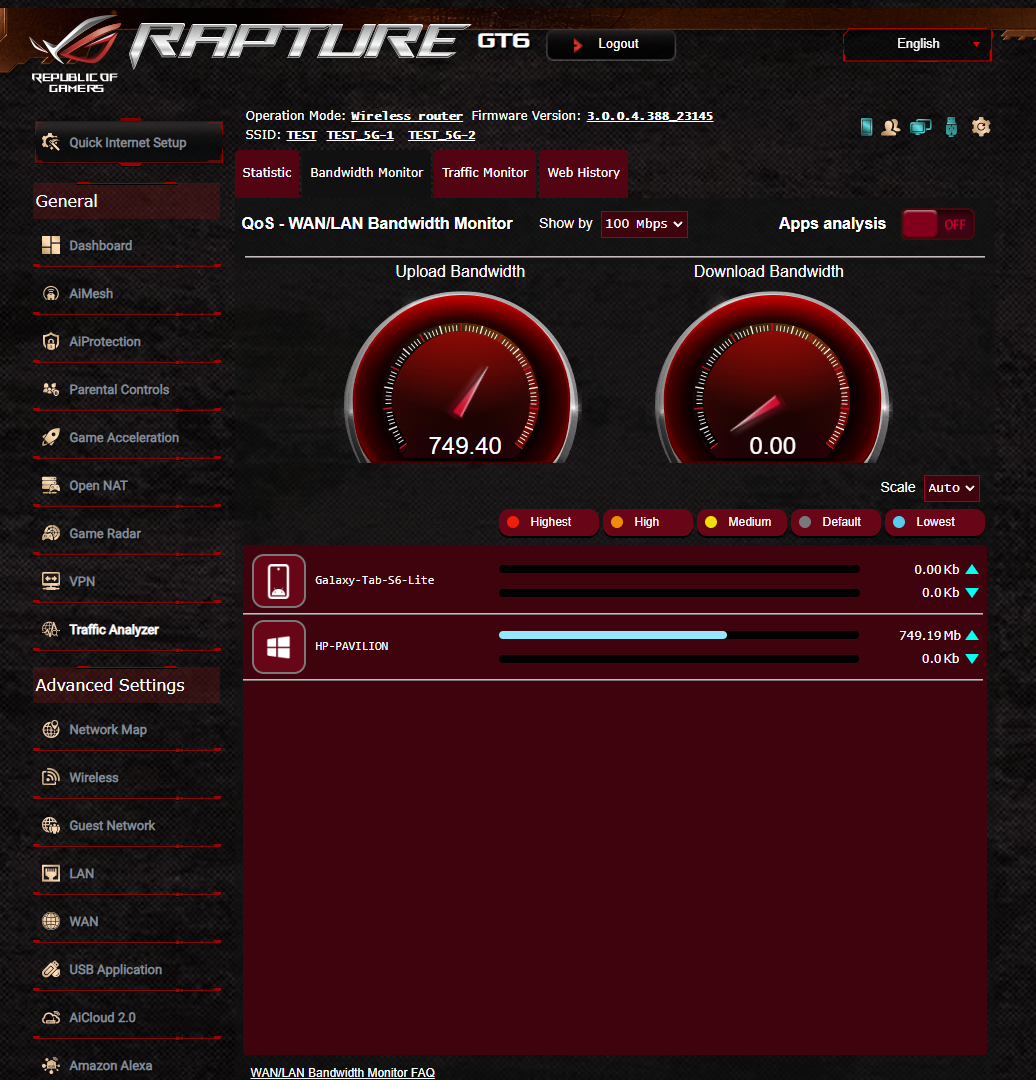Click the Logout button
This screenshot has width=1036, height=1080.
(610, 44)
